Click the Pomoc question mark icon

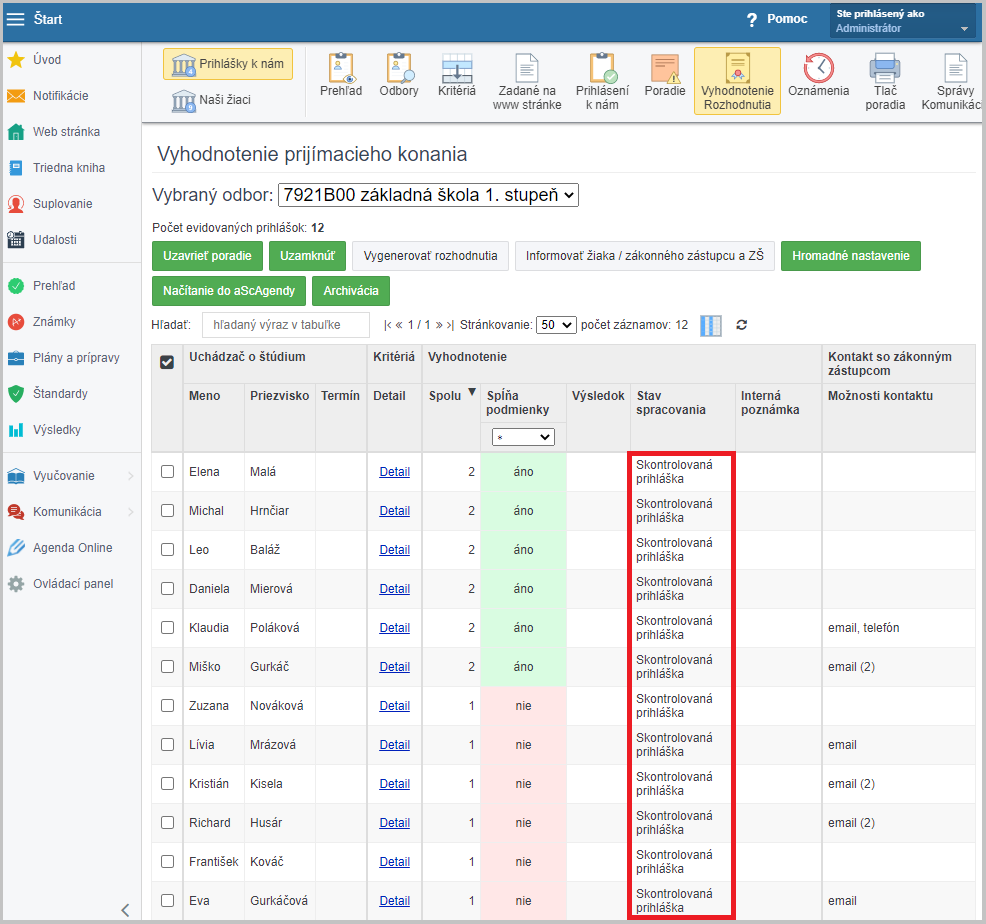(751, 20)
